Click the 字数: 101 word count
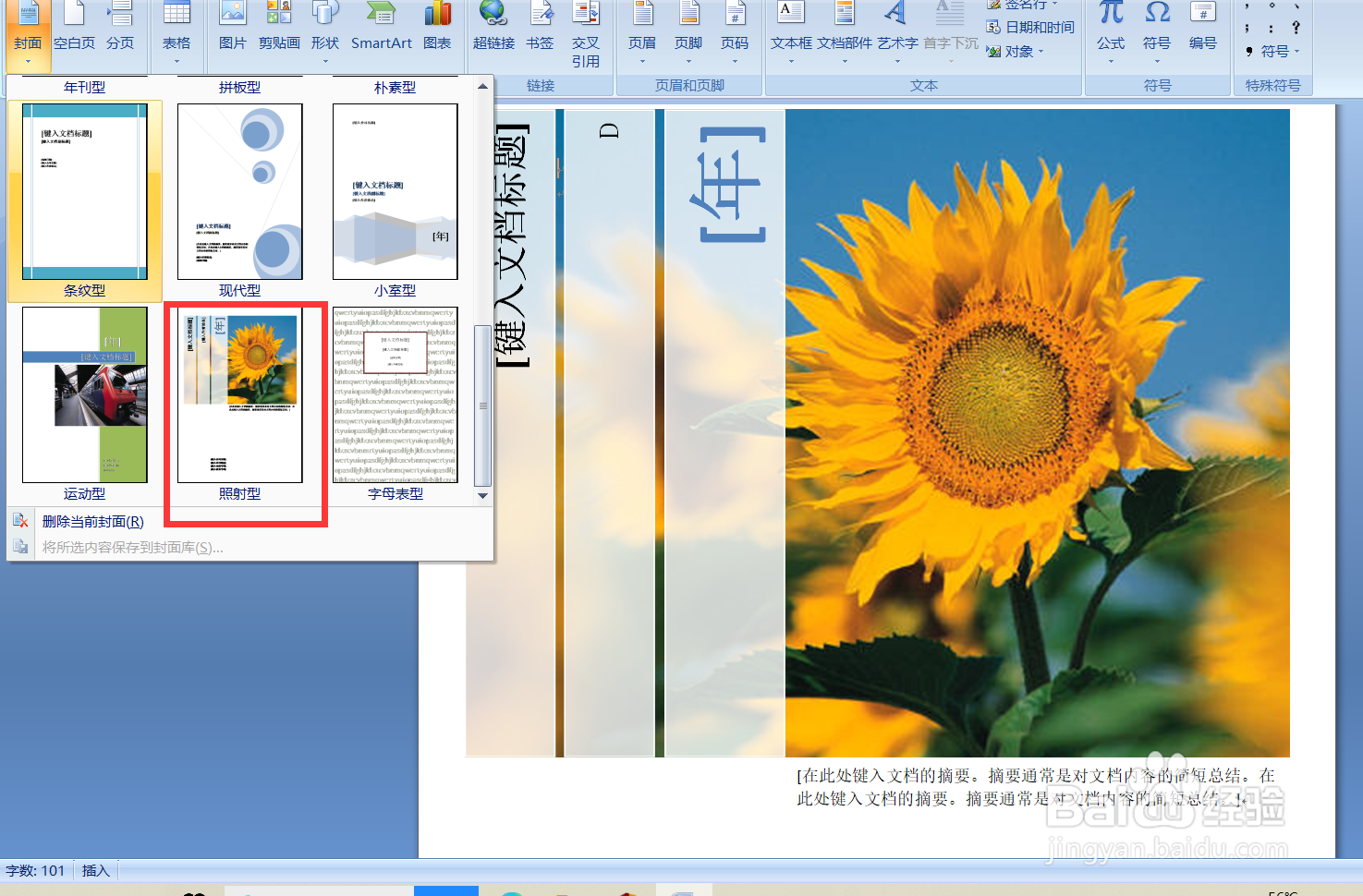The image size is (1363, 896). pyautogui.click(x=35, y=870)
